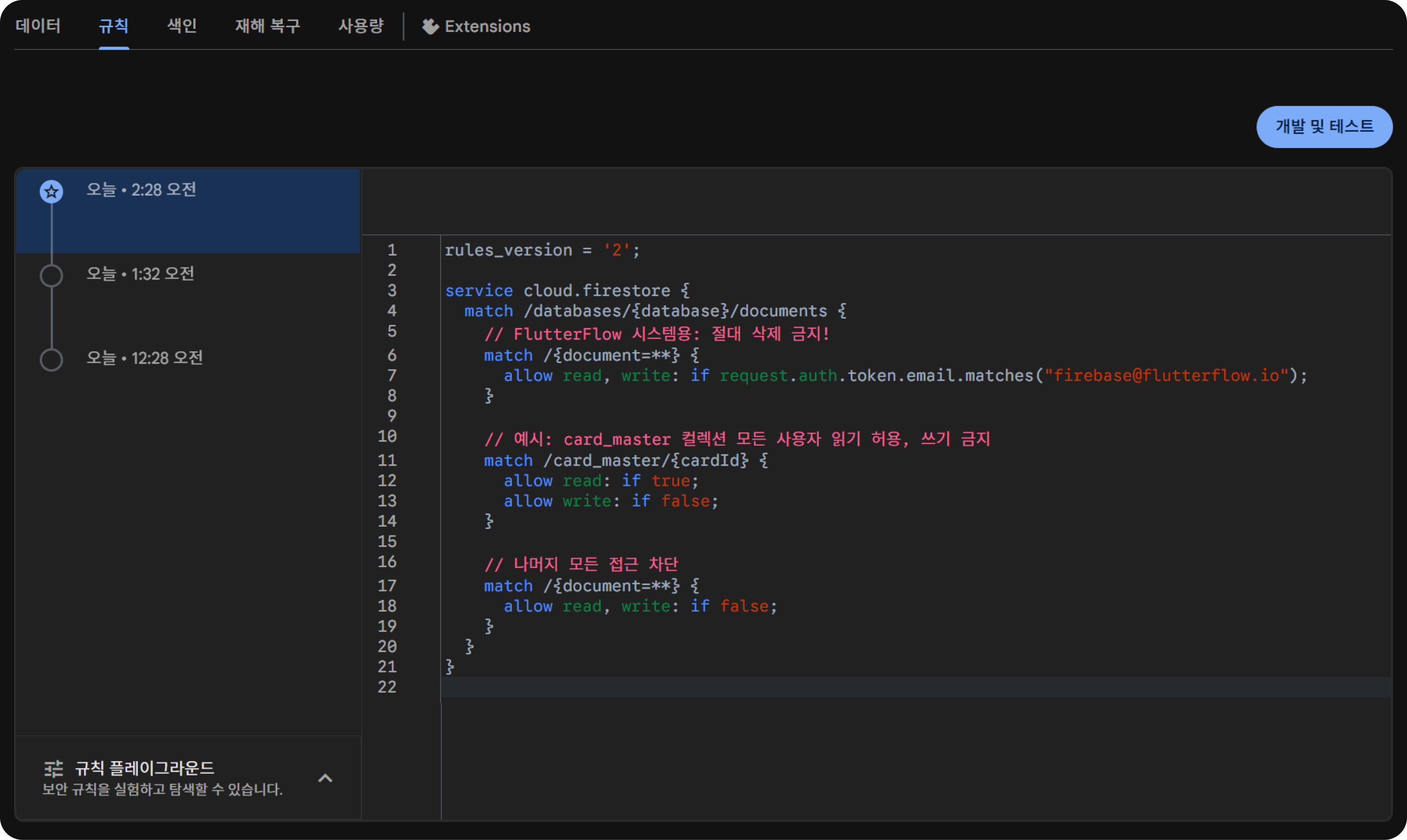
Task: Click the 규칙 플레이그라운드 sliders icon
Action: [54, 768]
